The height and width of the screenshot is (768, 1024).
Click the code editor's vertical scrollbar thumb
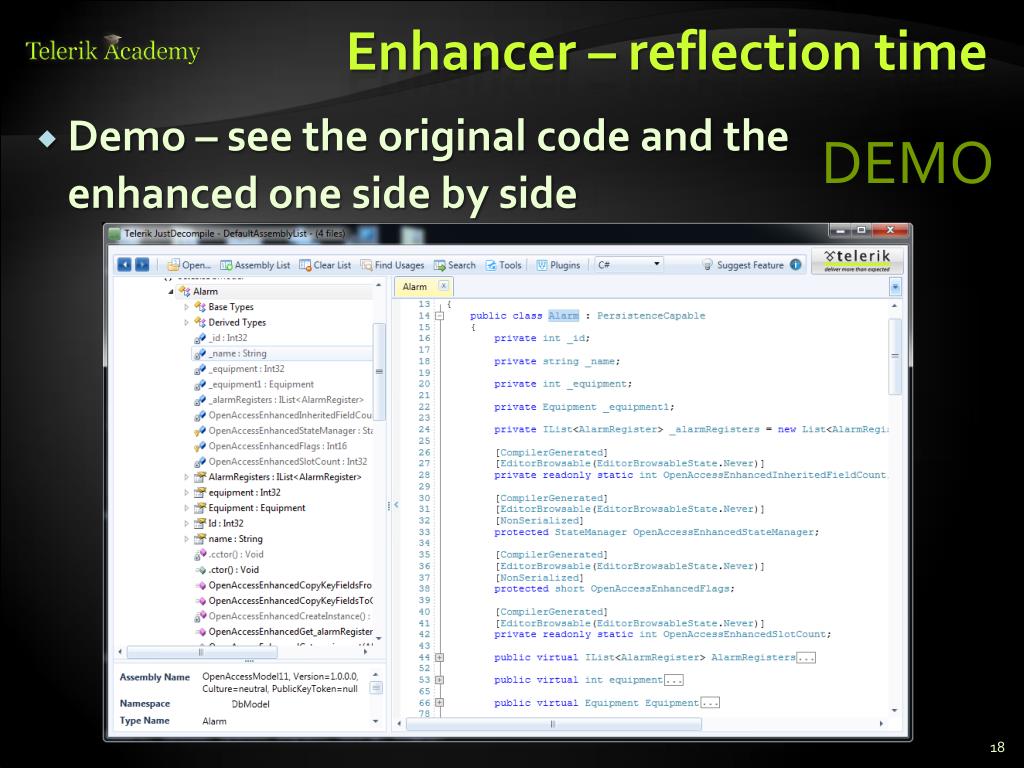pos(895,356)
